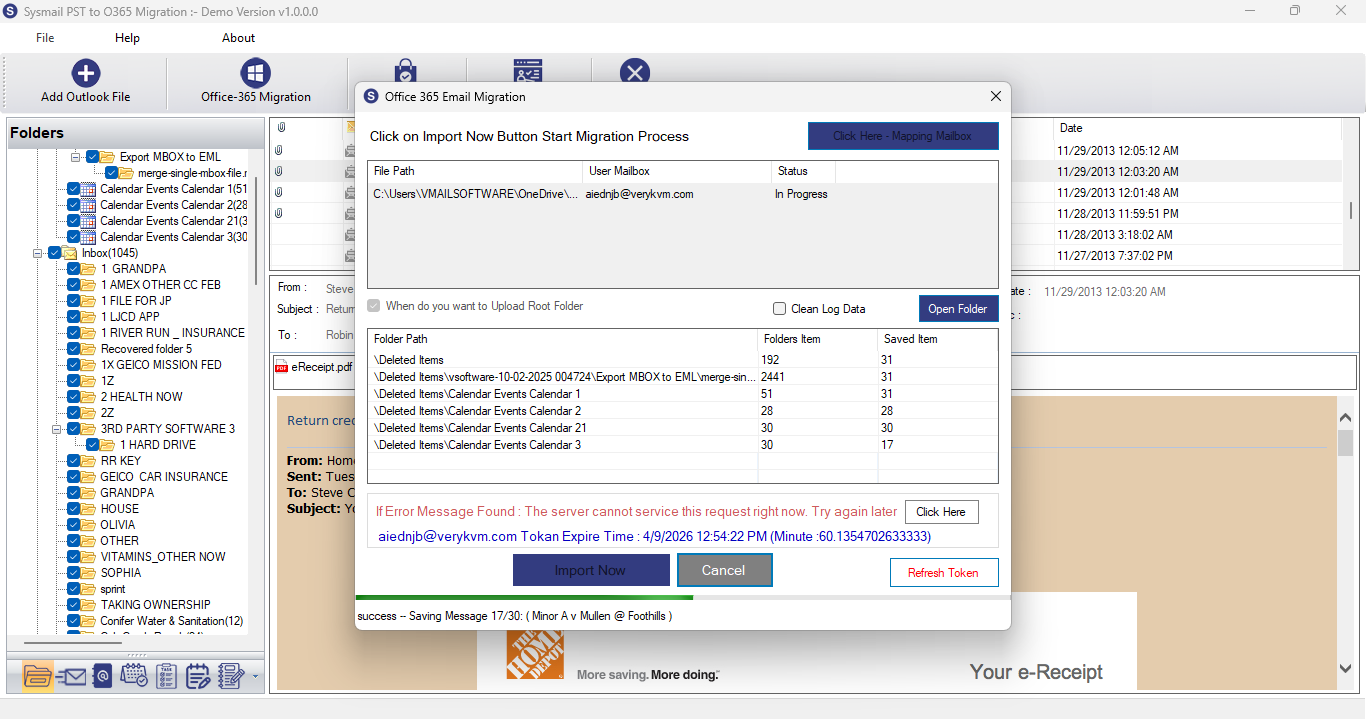Click the message list vertical scrollbar thumb
The image size is (1366, 720).
1351,209
